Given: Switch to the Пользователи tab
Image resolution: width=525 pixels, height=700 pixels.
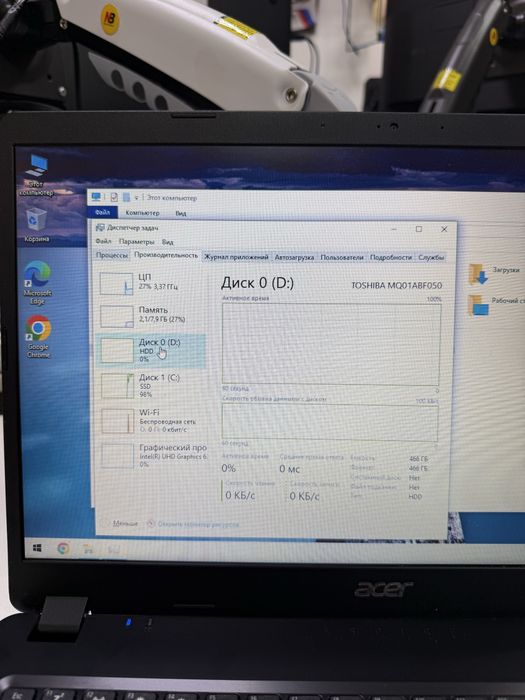Looking at the screenshot, I should [342, 258].
